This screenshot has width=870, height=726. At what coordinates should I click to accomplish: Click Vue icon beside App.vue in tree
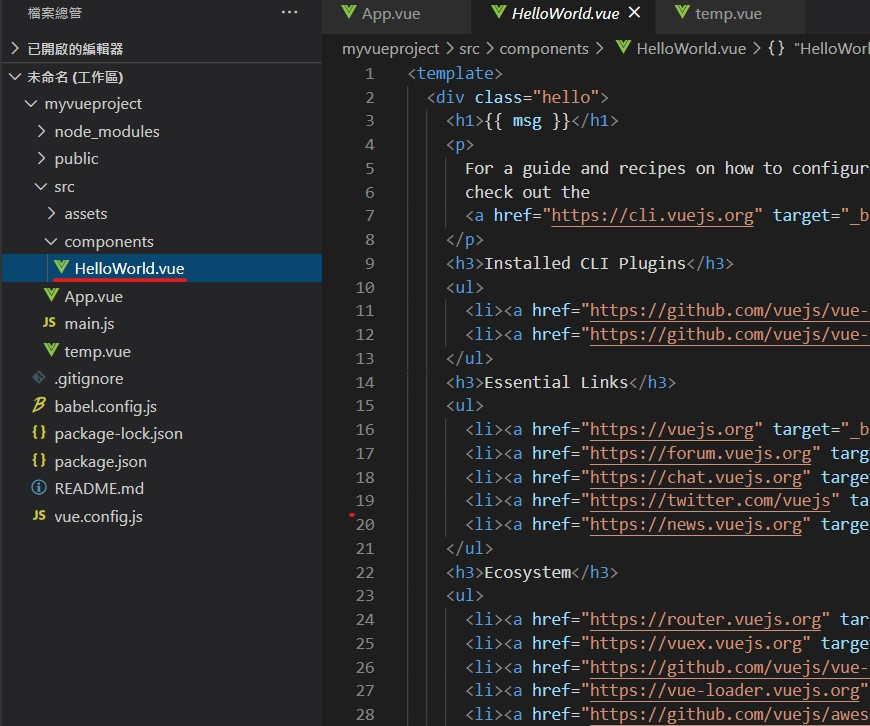51,295
